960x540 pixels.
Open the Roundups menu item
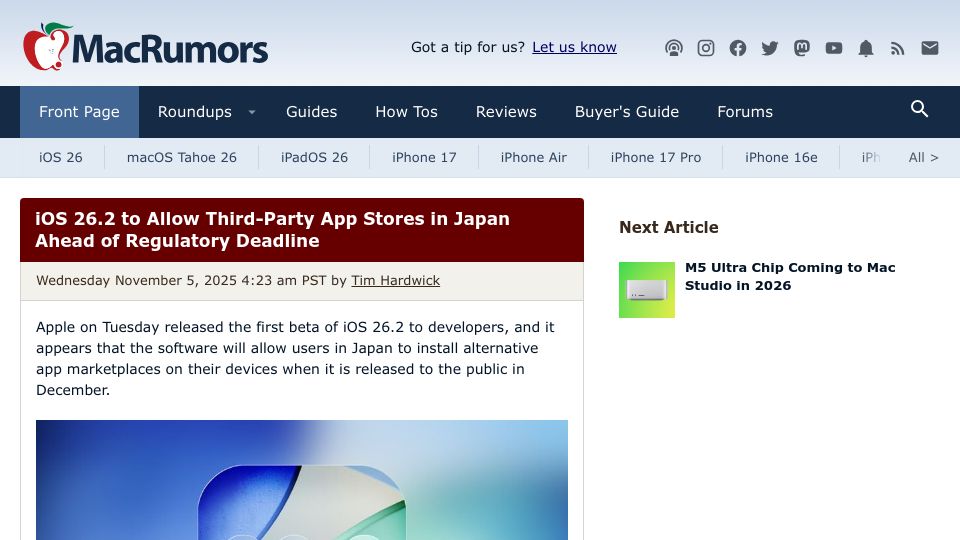pos(195,111)
